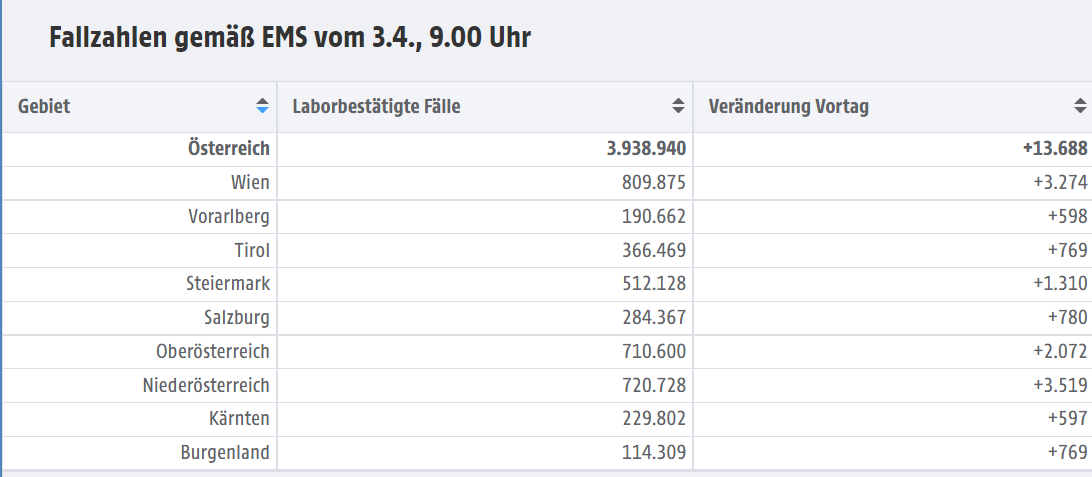Viewport: 1092px width, 477px height.
Task: Select the Niederösterreich row label
Action: click(206, 385)
